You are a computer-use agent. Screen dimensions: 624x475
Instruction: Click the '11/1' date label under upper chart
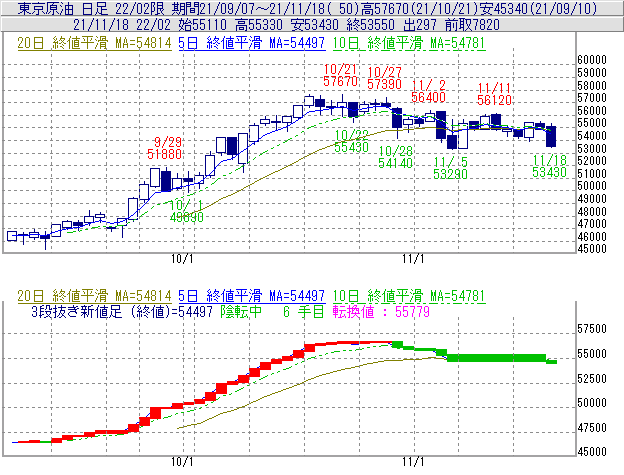coord(413,259)
